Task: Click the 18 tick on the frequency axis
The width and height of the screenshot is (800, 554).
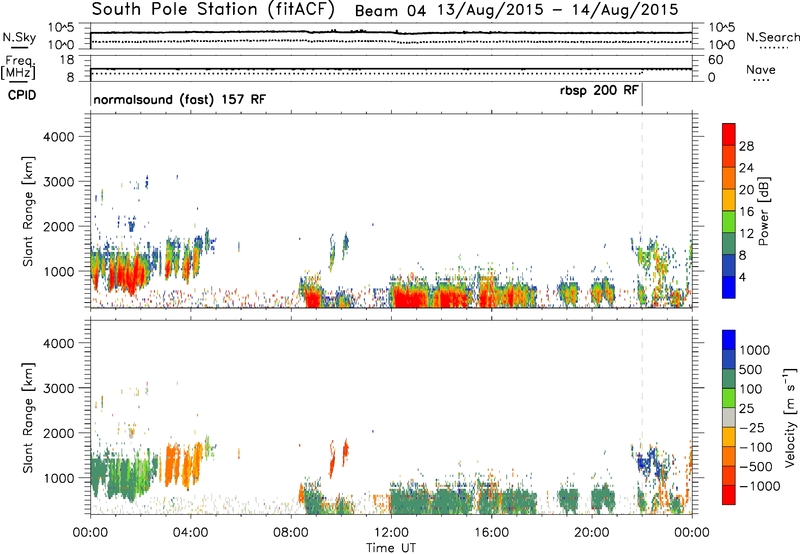Action: point(67,60)
